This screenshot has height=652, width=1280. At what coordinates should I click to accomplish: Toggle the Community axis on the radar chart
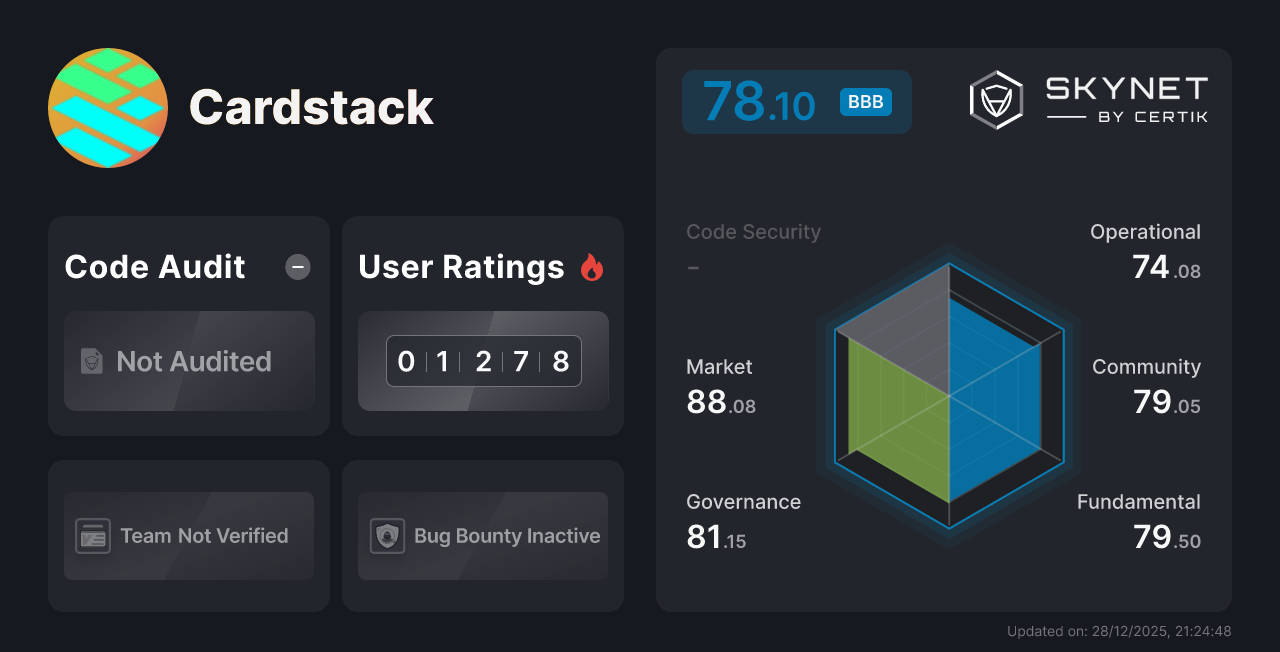1146,367
